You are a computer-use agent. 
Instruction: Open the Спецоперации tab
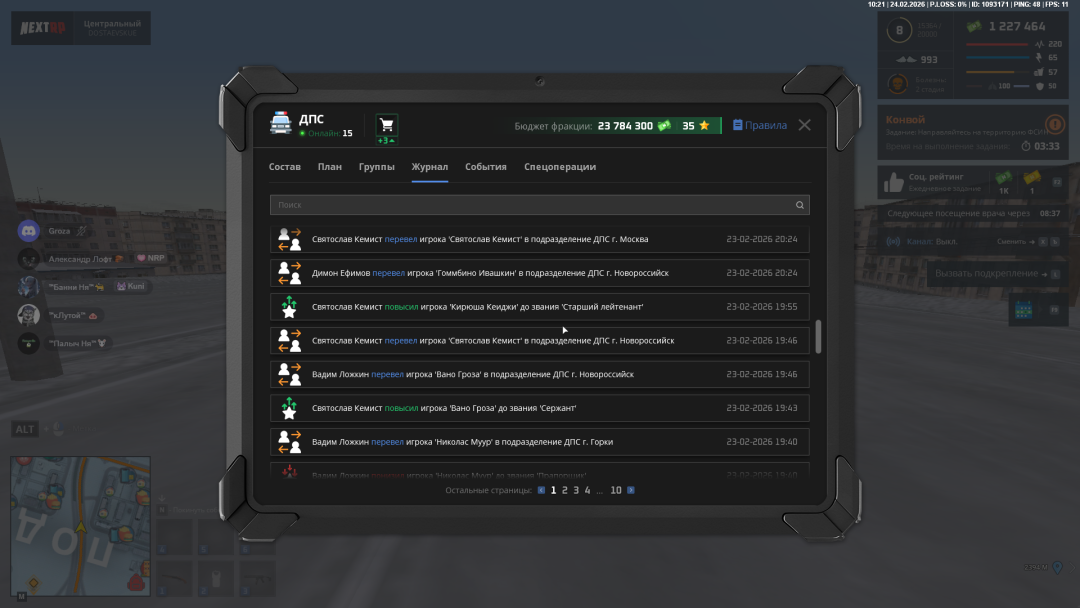560,167
